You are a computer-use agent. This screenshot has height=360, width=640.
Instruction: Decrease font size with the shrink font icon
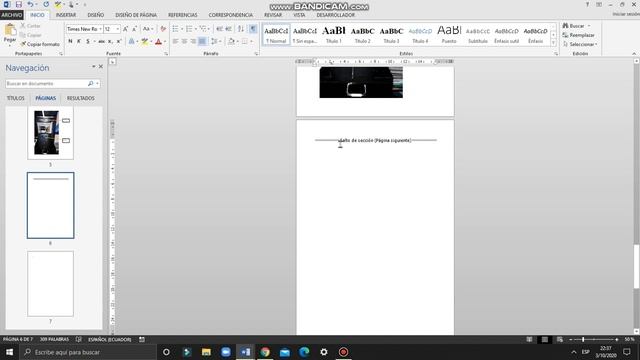click(x=134, y=29)
